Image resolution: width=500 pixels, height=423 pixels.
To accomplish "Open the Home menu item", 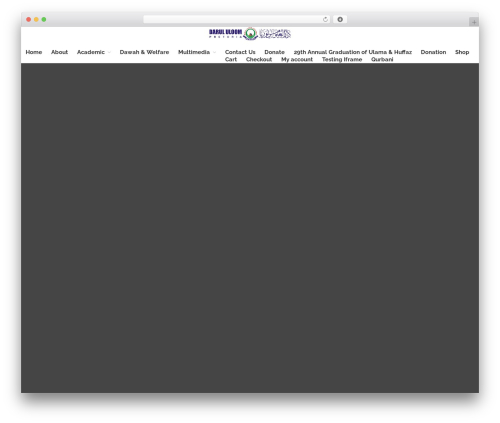I will point(34,52).
